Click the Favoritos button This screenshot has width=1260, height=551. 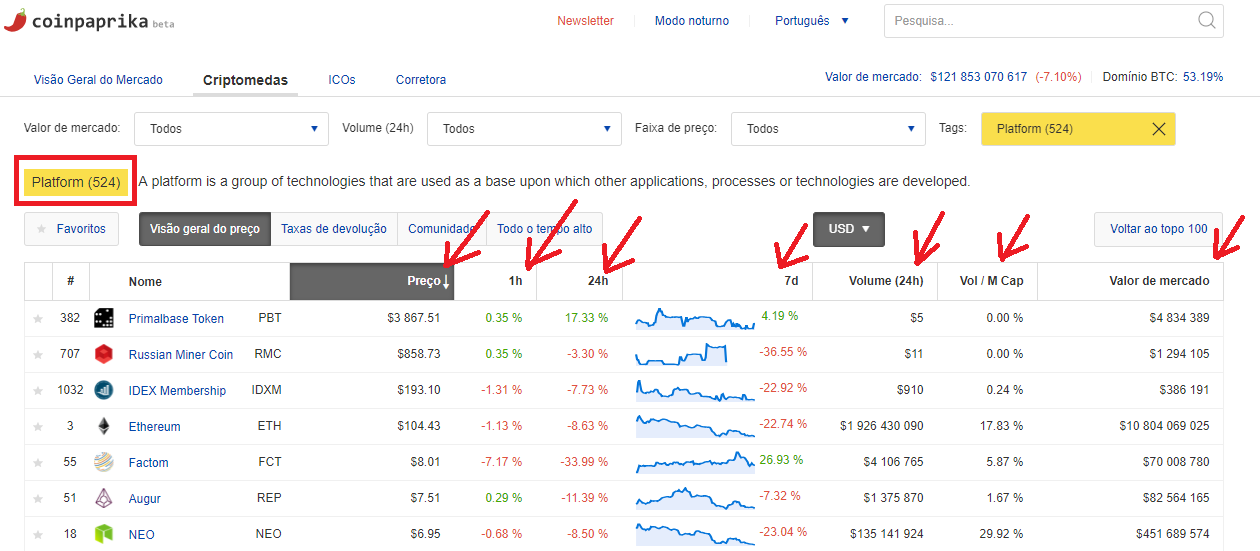click(x=72, y=229)
